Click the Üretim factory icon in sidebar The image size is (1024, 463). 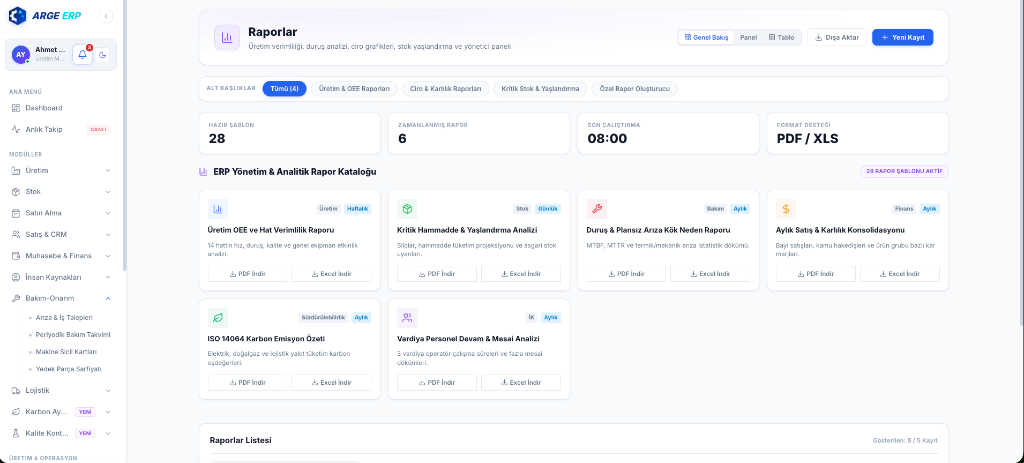pos(16,170)
